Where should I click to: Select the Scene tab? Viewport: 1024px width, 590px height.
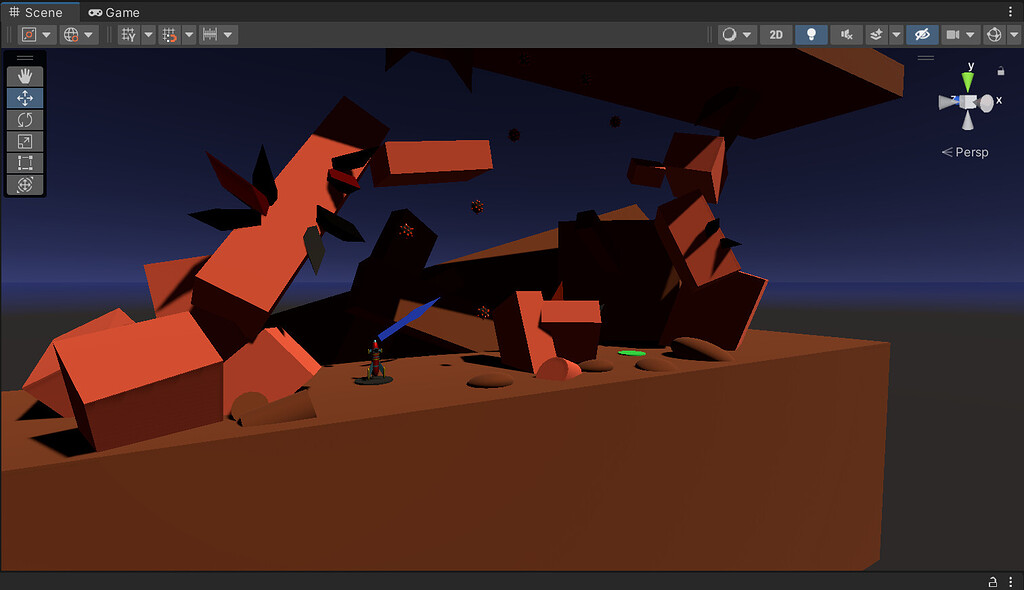click(x=36, y=12)
